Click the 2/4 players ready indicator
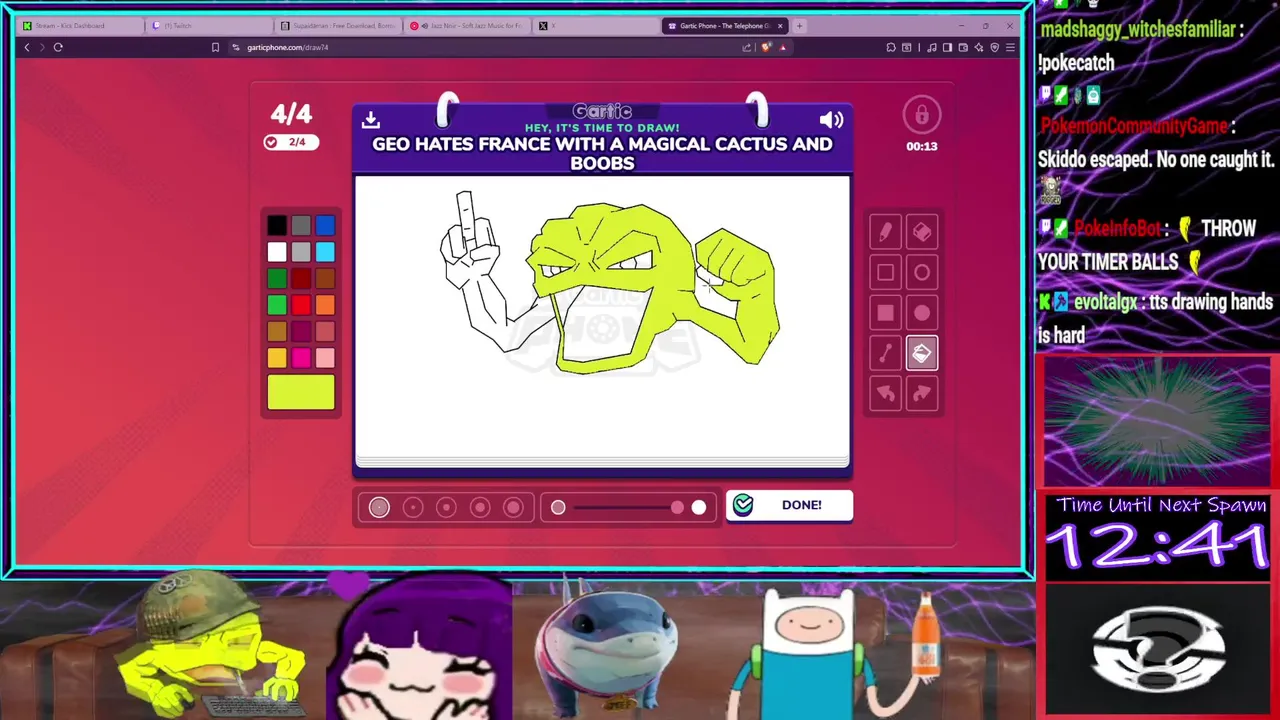 [x=291, y=142]
